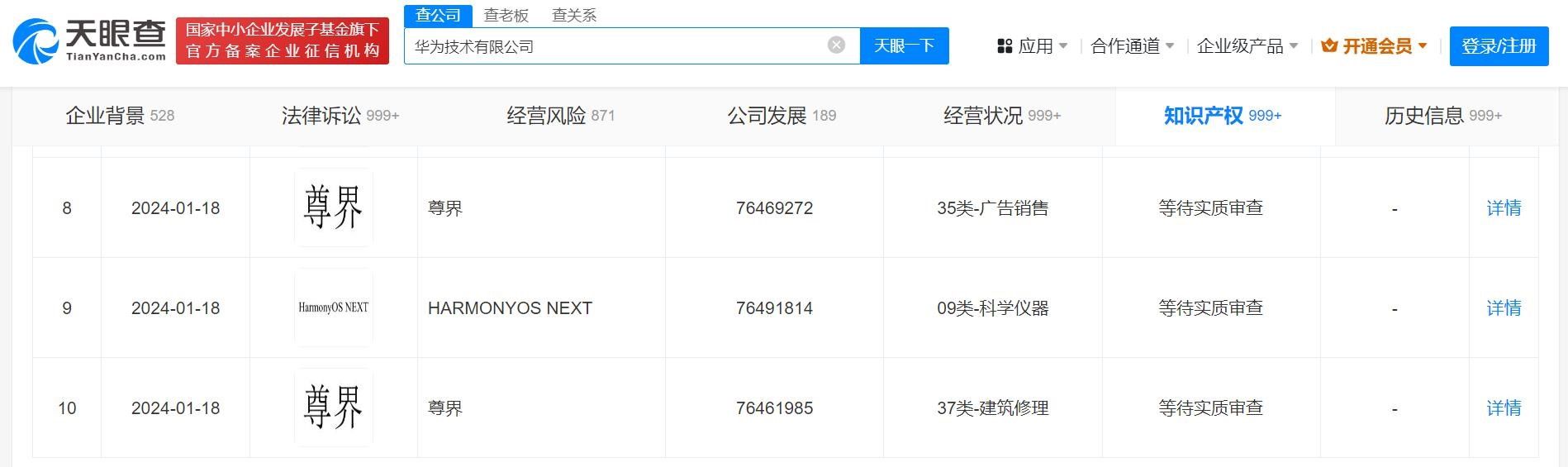Switch to the 查老板 search tab
Viewport: 1568px width, 467px height.
click(x=506, y=15)
